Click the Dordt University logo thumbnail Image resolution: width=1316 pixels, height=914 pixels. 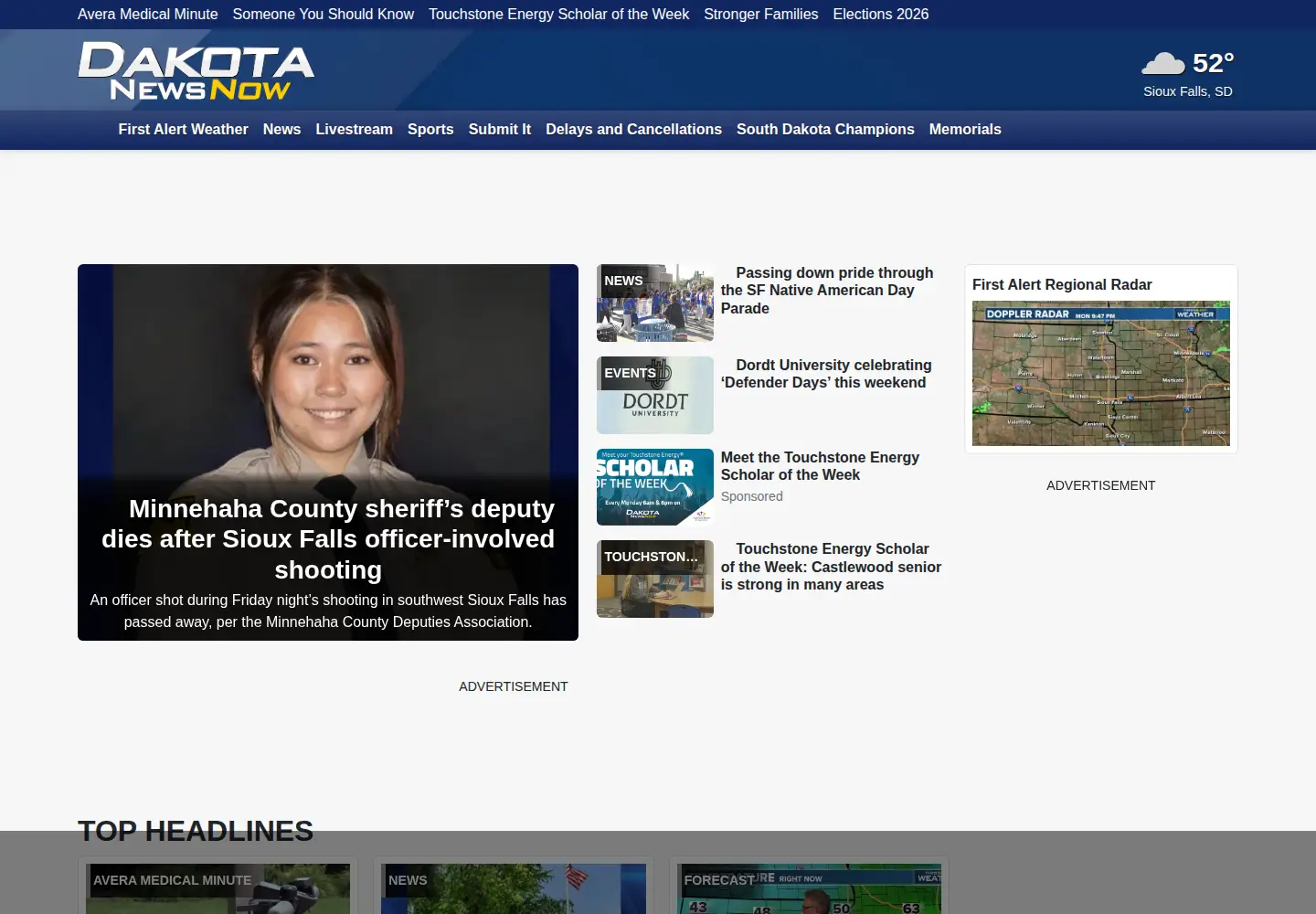(x=655, y=395)
